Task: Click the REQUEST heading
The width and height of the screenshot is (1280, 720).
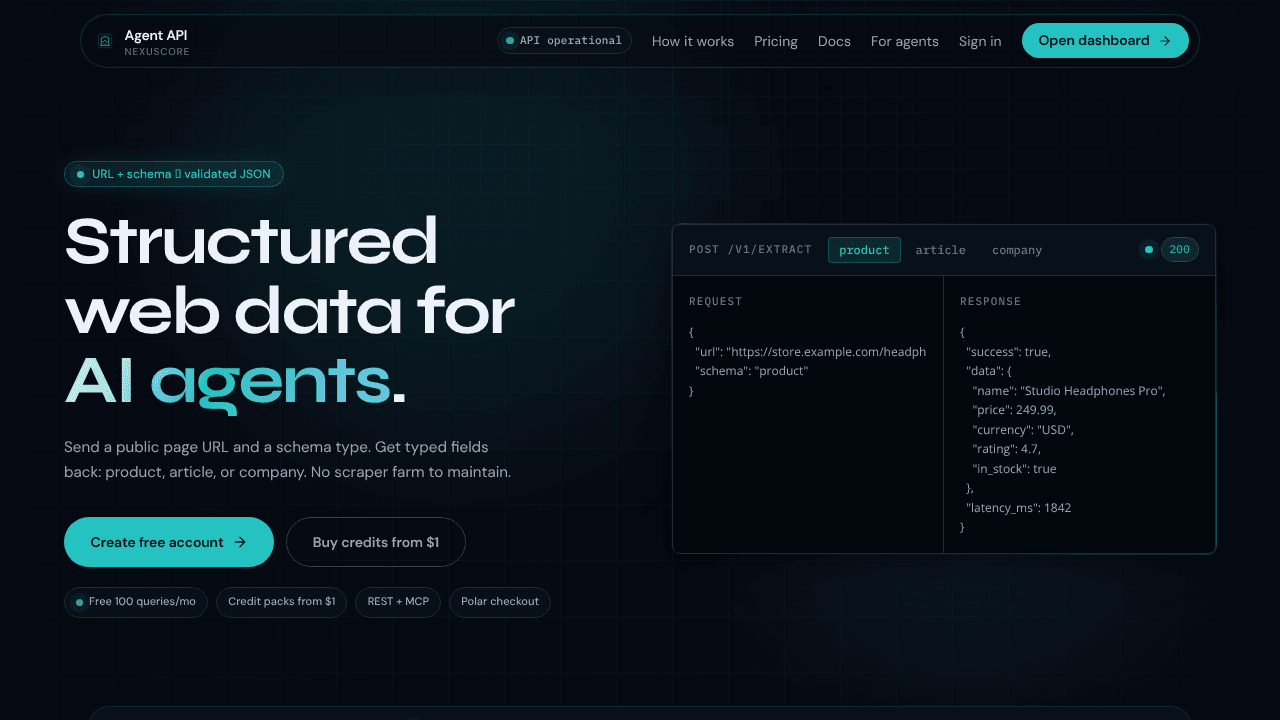Action: point(716,301)
